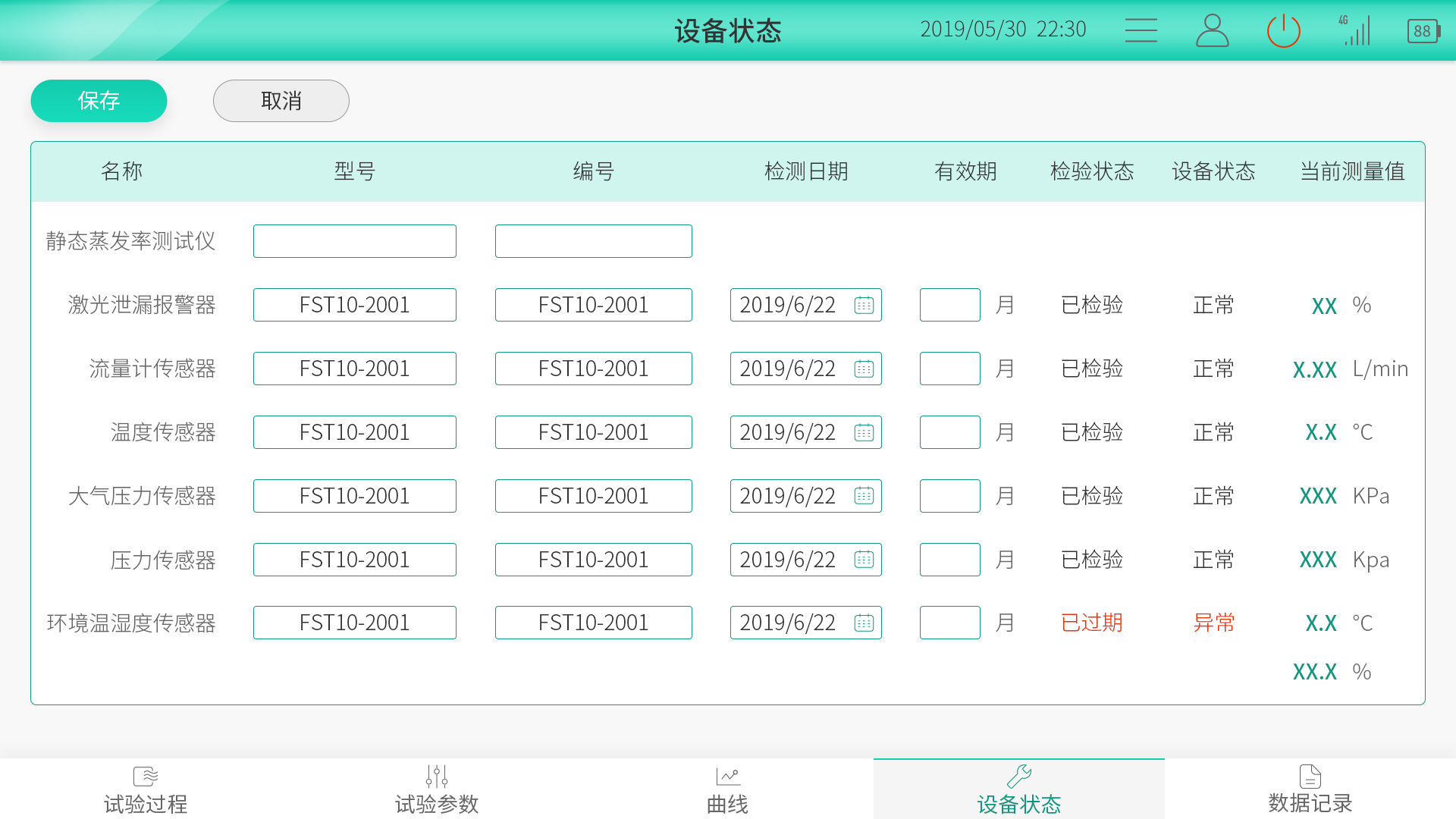
Task: Click 静态蒸发率测试仪 model input field
Action: point(354,241)
